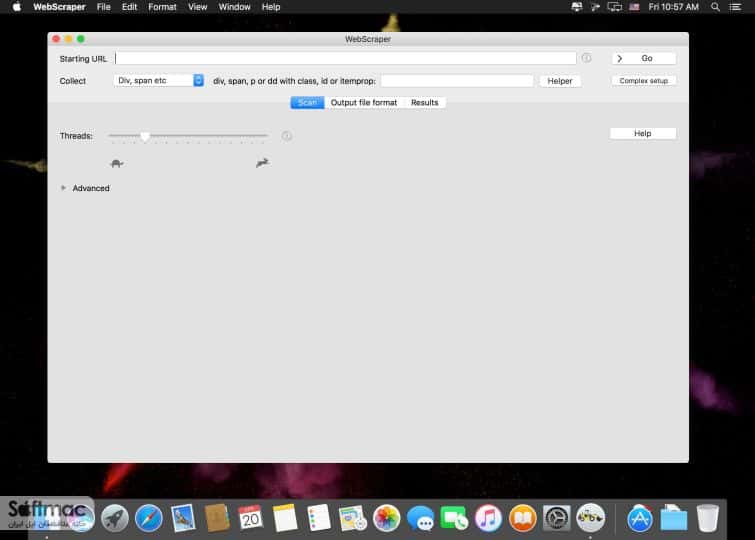Open Calendar showing 20 in dock

(250, 518)
